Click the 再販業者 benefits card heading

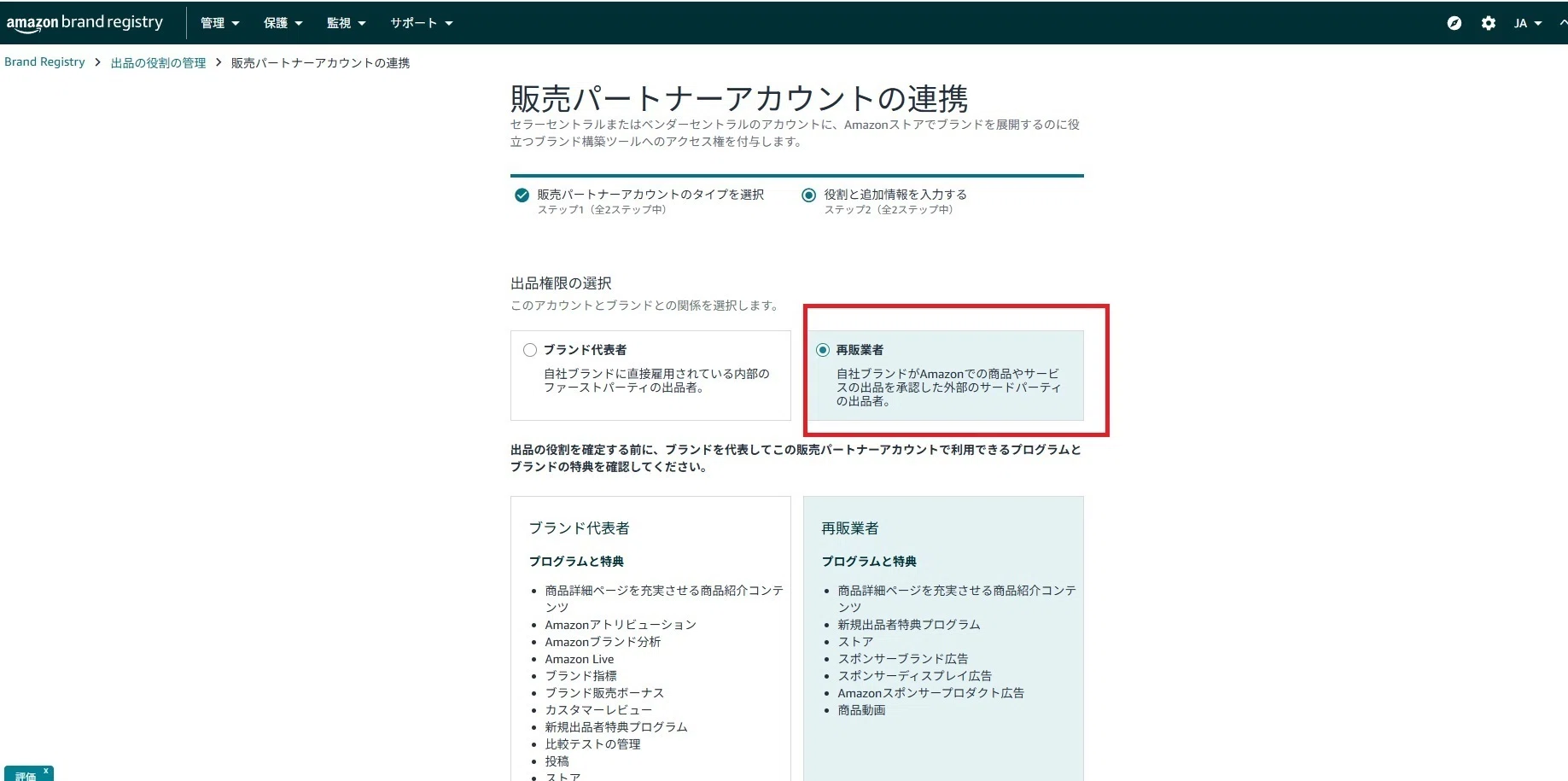point(850,528)
